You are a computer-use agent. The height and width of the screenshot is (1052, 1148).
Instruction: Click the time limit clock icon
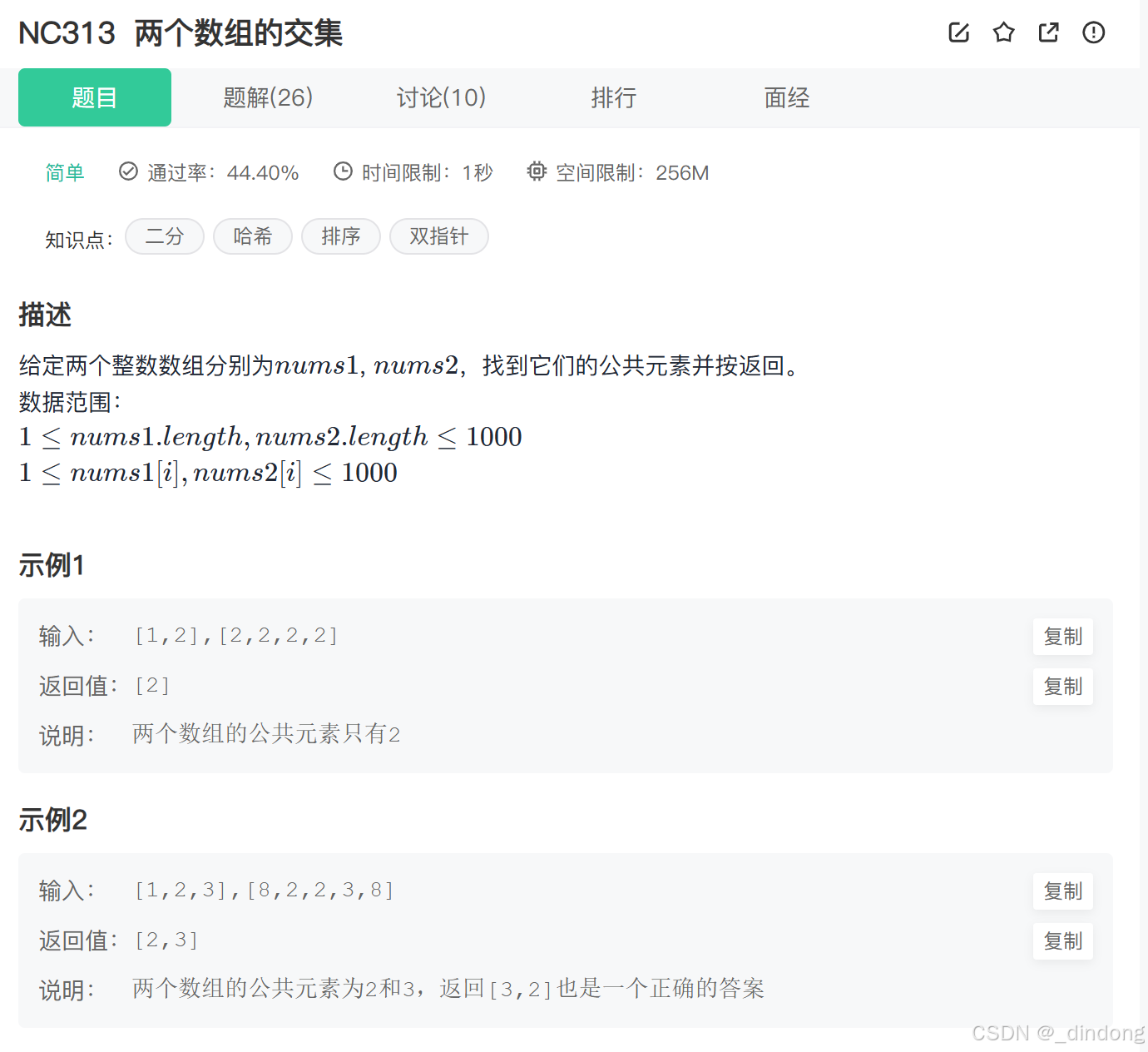click(344, 171)
